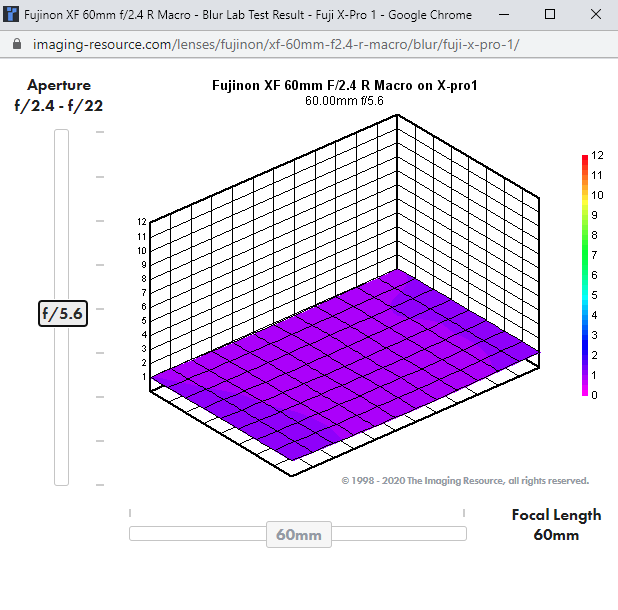
Task: Minimize the Chrome window
Action: coord(504,15)
